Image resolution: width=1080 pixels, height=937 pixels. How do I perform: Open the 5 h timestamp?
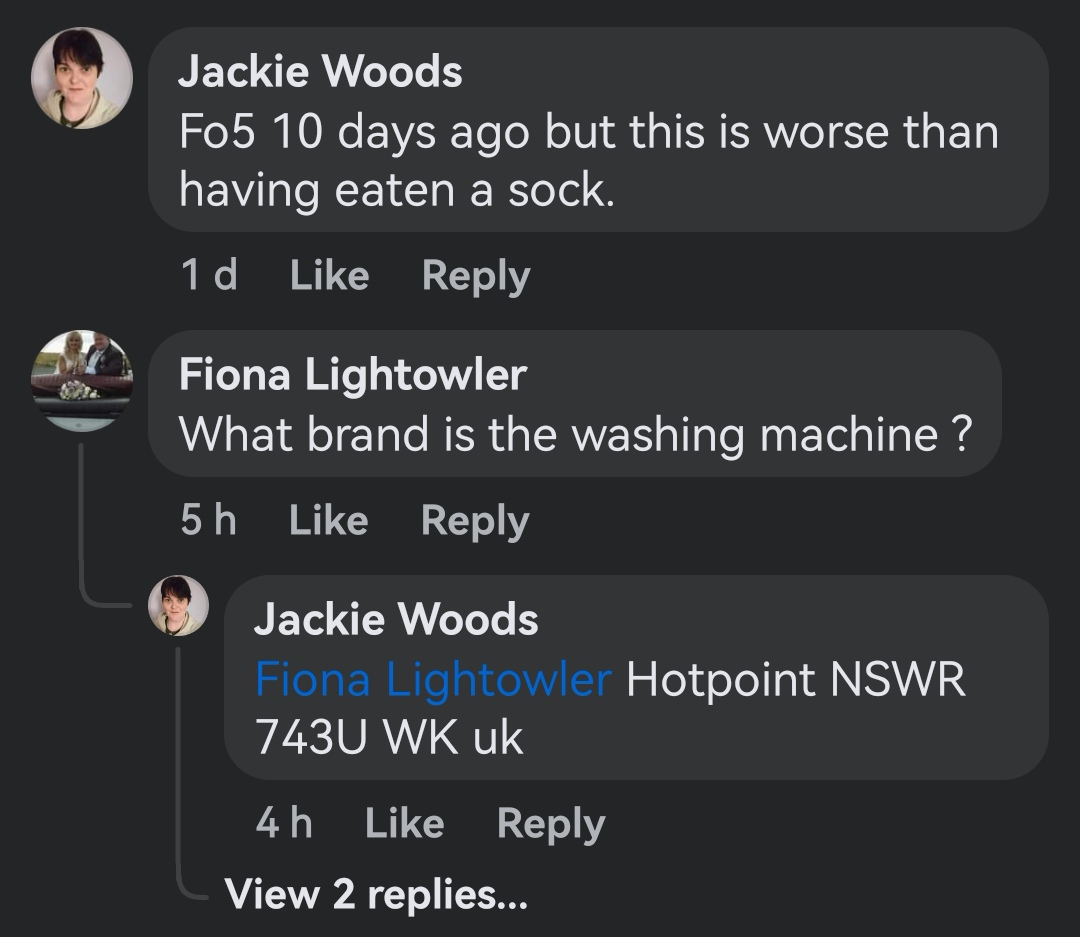click(x=209, y=519)
